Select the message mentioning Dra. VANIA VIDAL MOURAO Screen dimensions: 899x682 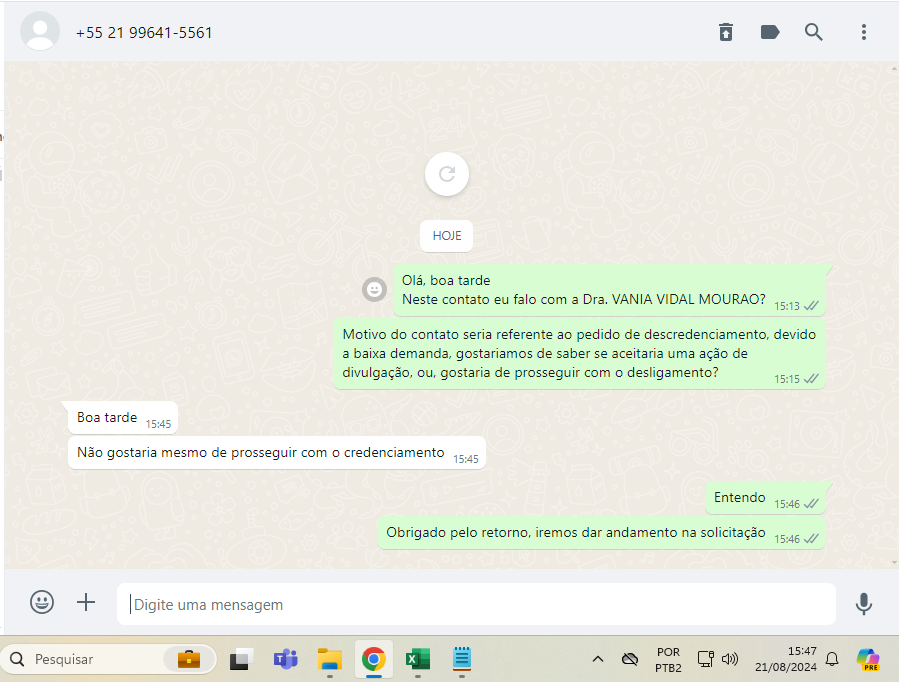609,290
